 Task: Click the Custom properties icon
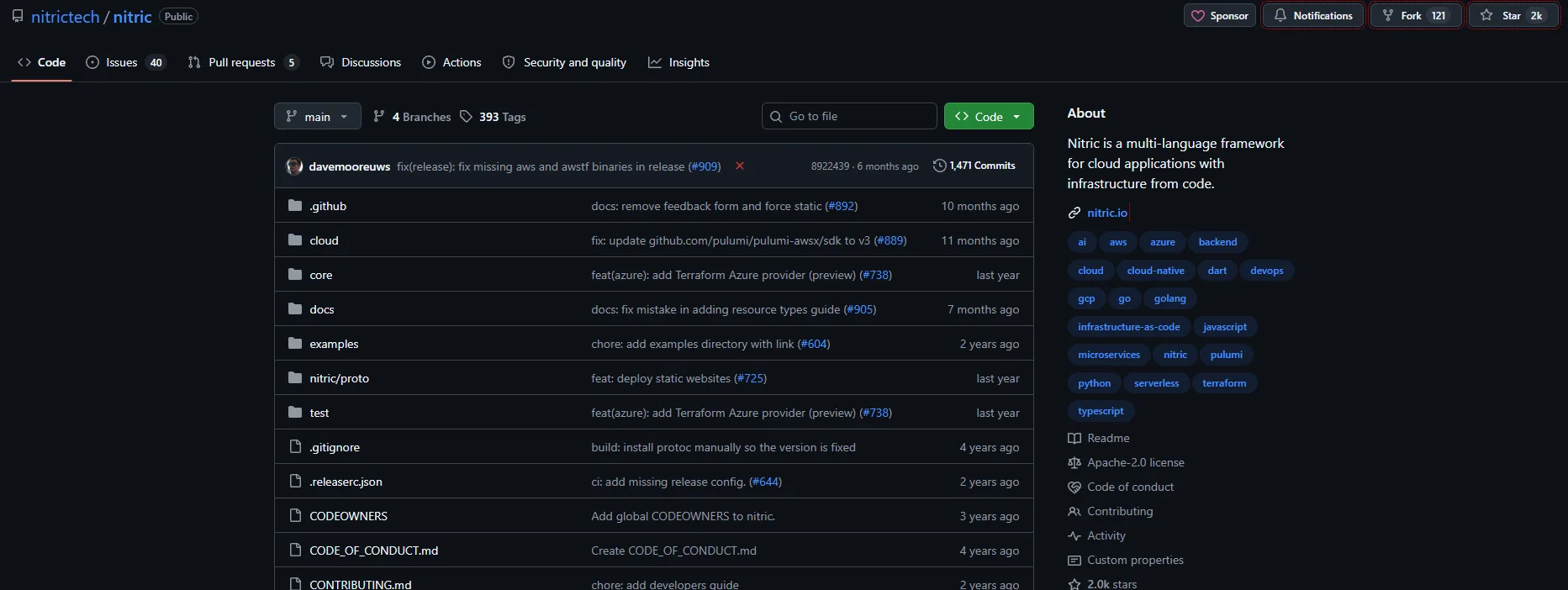(x=1074, y=560)
